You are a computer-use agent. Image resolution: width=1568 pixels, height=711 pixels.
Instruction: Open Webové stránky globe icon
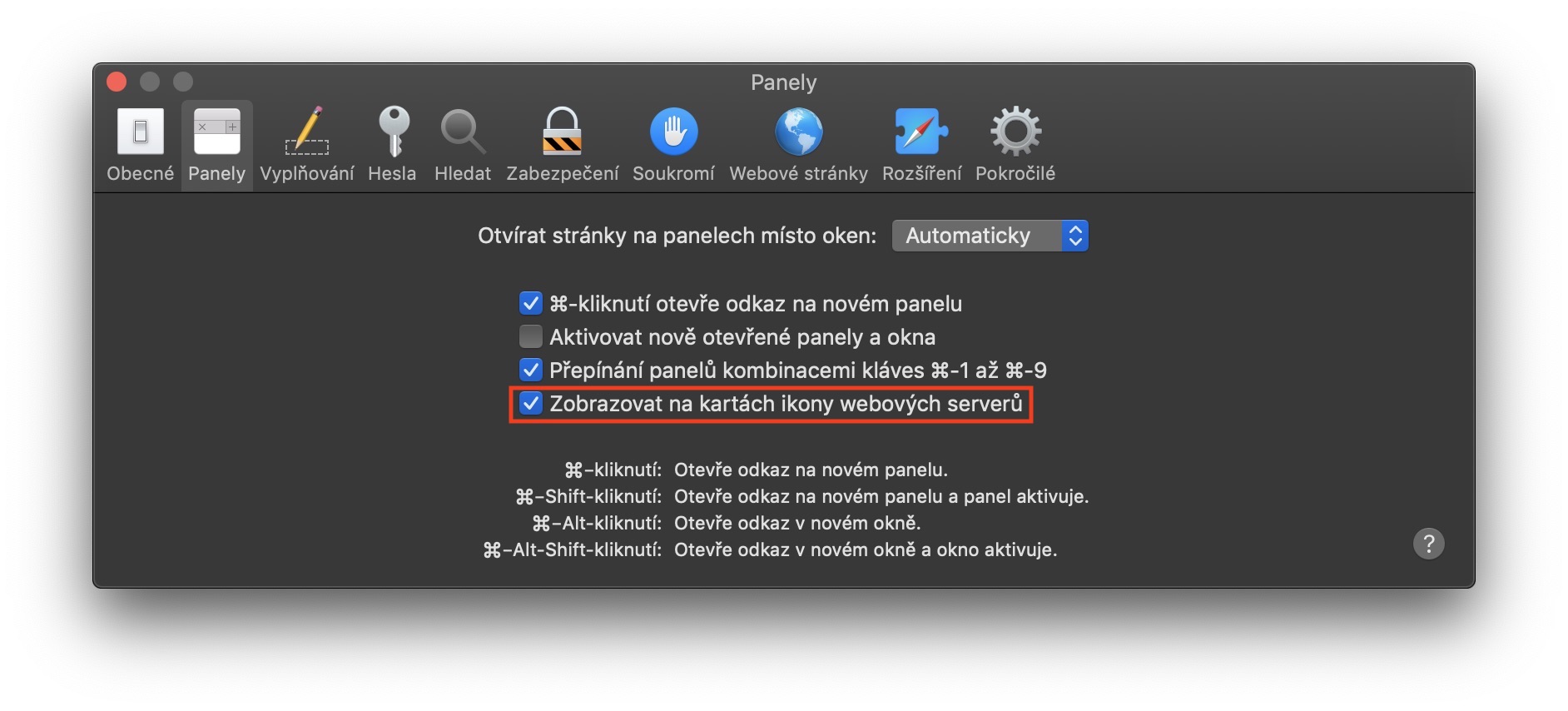(x=798, y=132)
